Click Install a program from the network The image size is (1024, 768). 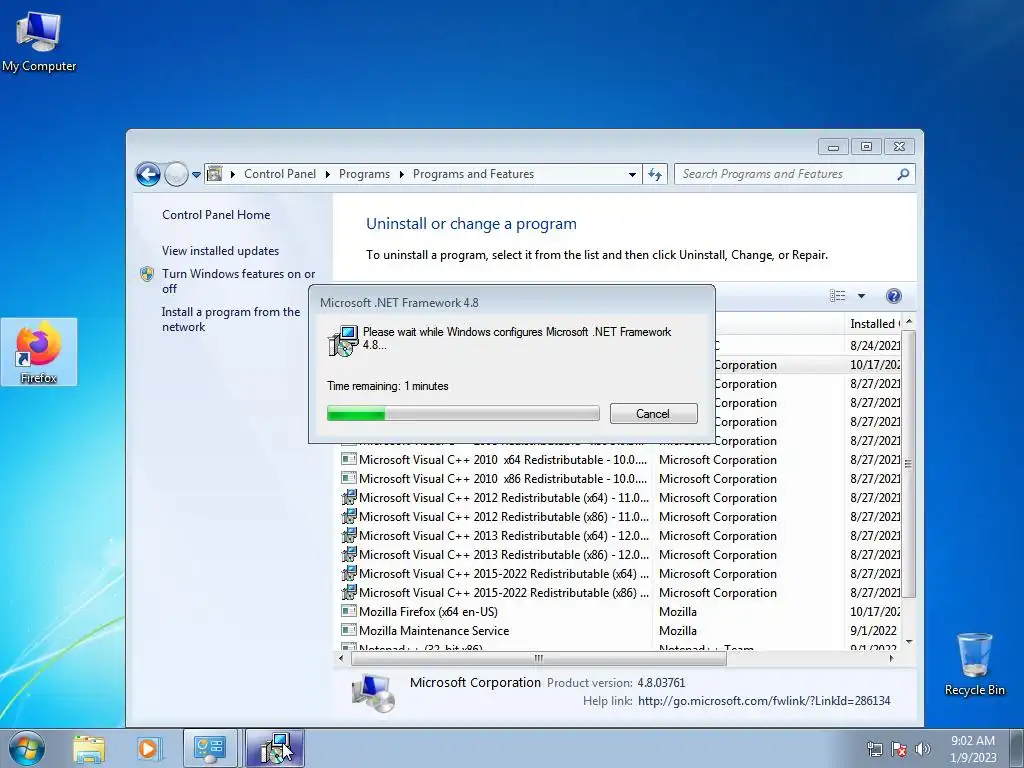pos(231,319)
